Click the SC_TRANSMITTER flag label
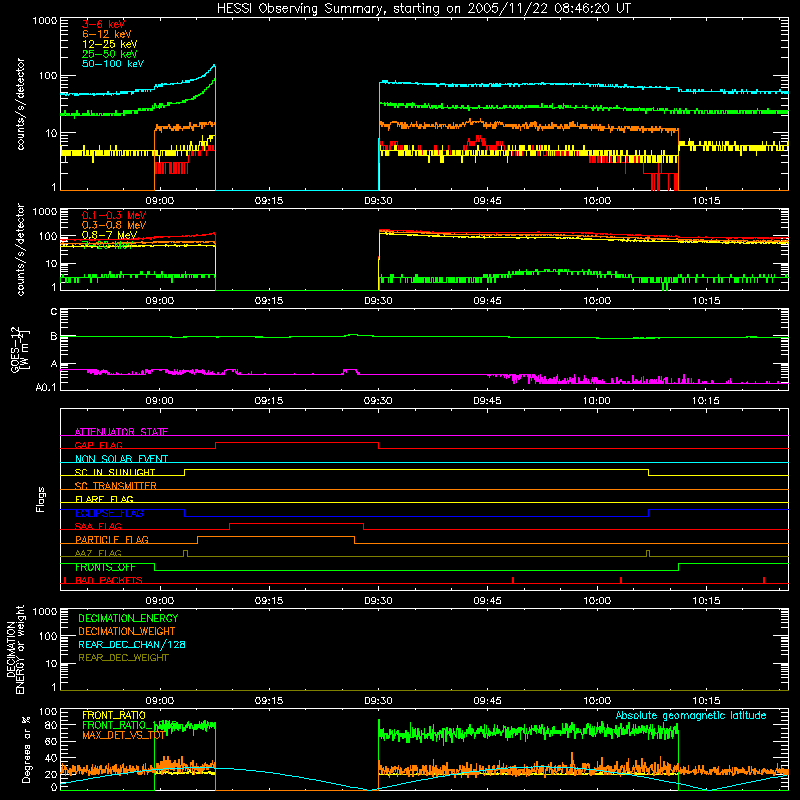Viewport: 800px width, 800px height. point(116,486)
